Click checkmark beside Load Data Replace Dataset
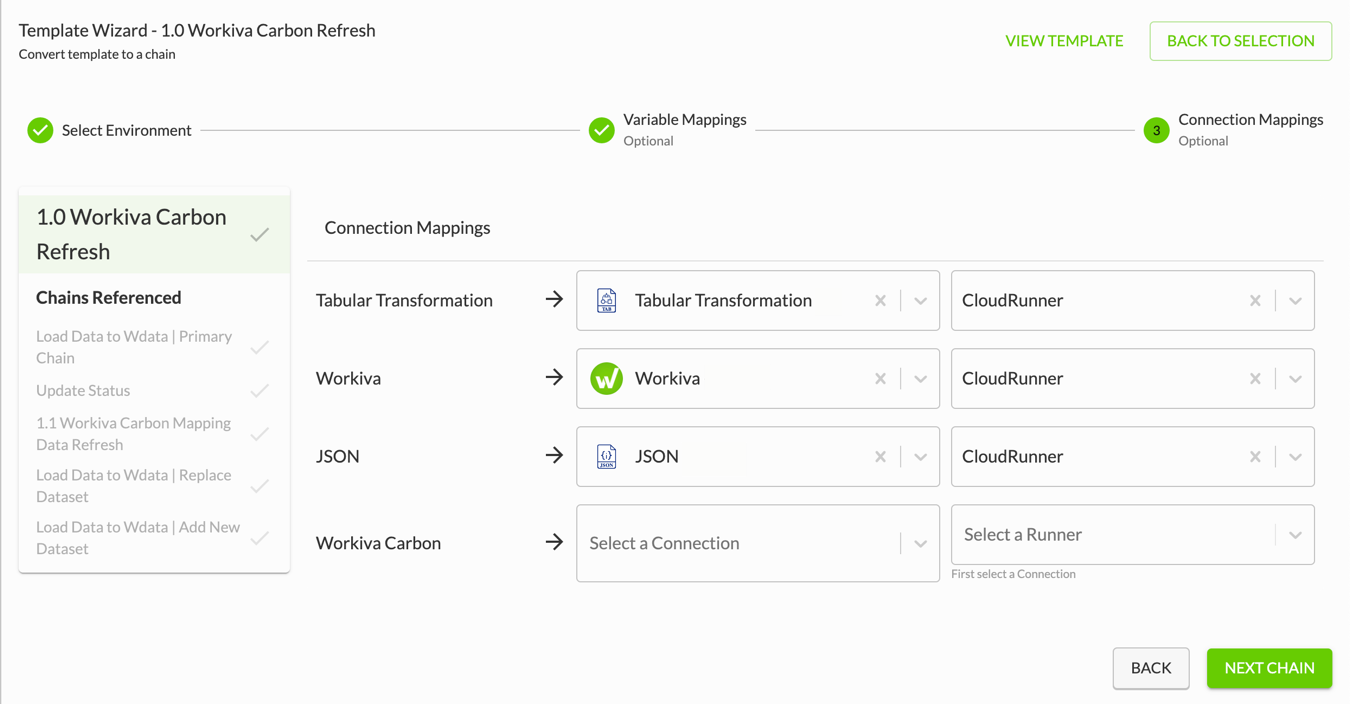 [x=260, y=486]
